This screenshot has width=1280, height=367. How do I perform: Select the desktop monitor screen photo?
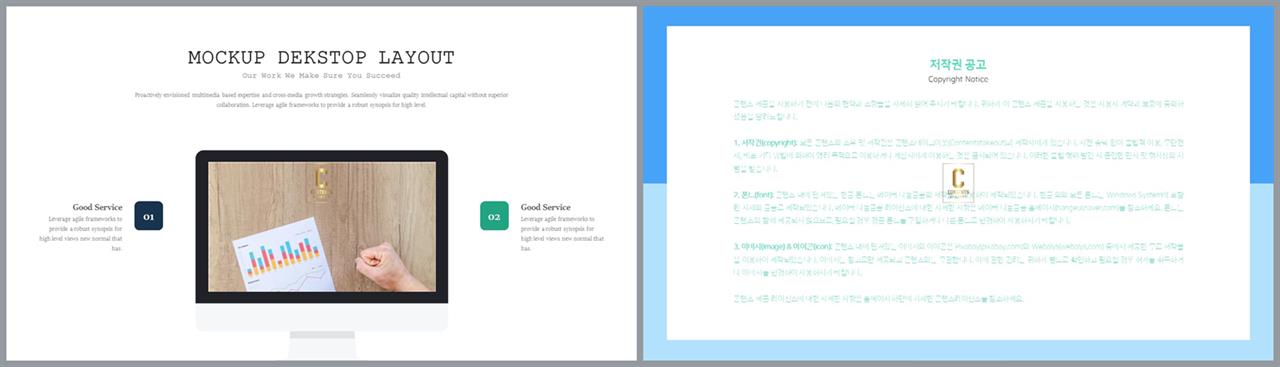click(x=322, y=227)
